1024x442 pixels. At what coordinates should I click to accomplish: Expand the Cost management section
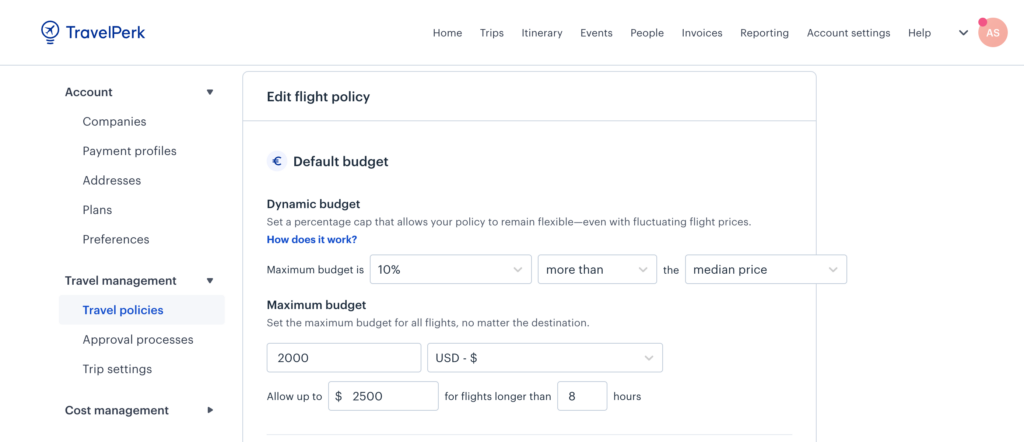click(210, 410)
